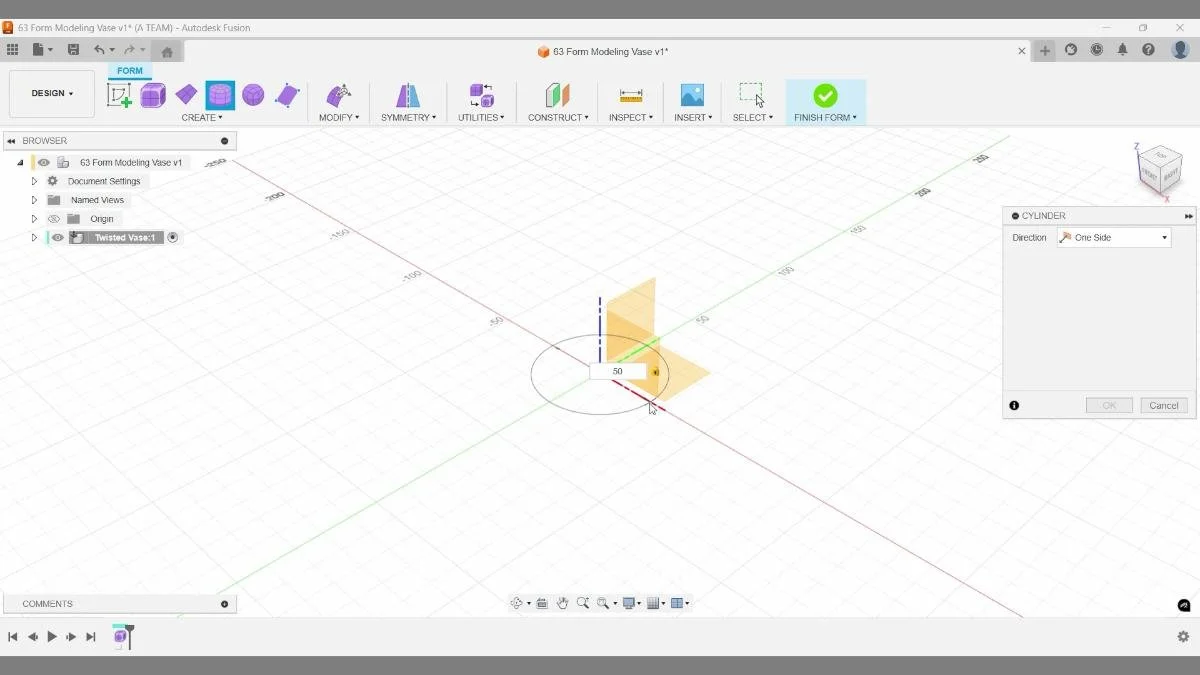Click the Finish Form green checkmark

coord(825,94)
